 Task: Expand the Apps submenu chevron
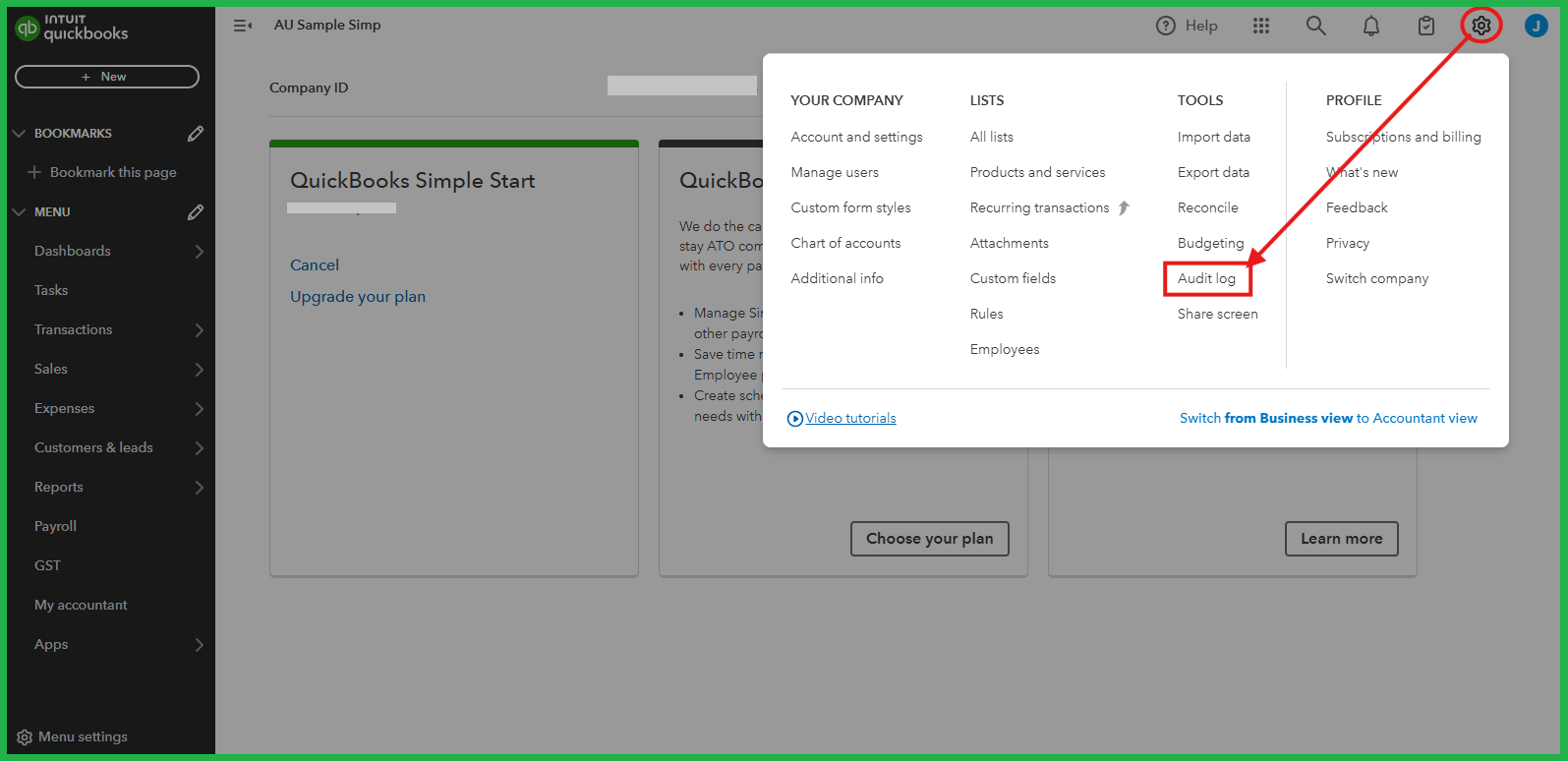click(x=200, y=644)
